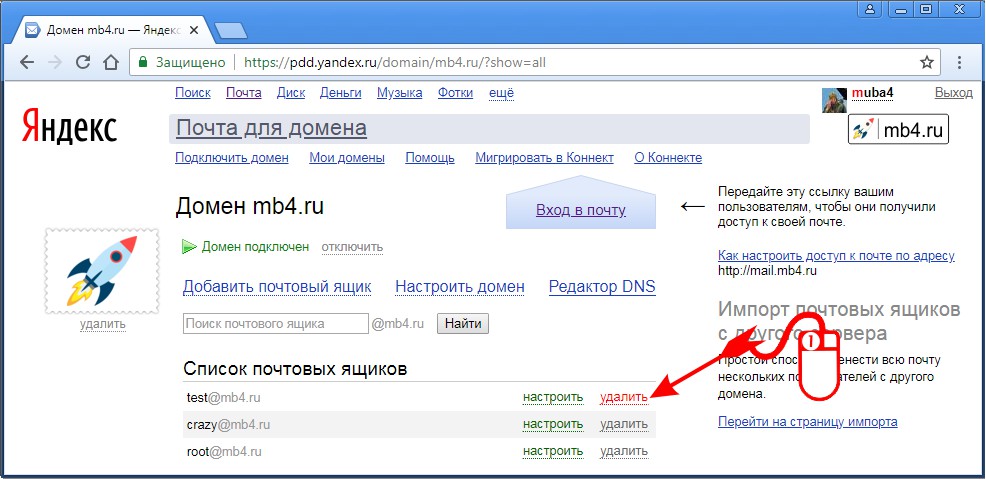Screen dimensions: 986x479
Task: Minimize the Chrome window
Action: point(900,8)
